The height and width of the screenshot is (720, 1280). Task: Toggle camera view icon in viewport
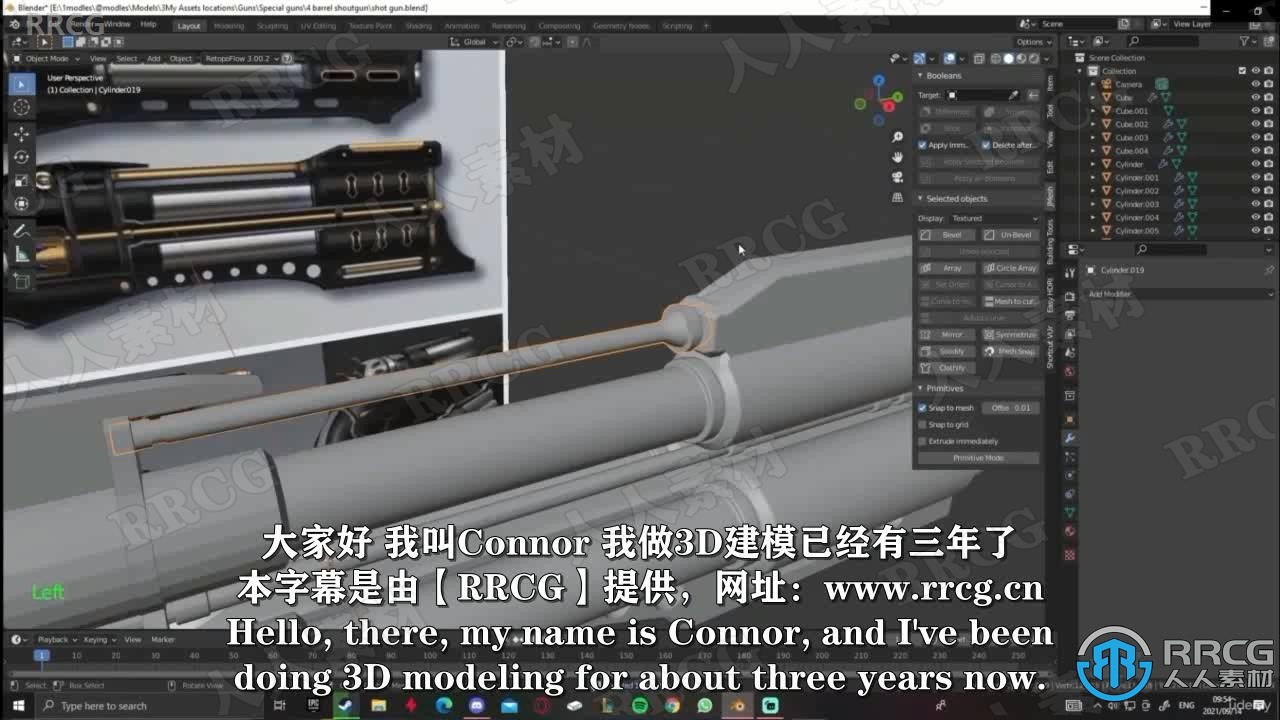tap(897, 177)
